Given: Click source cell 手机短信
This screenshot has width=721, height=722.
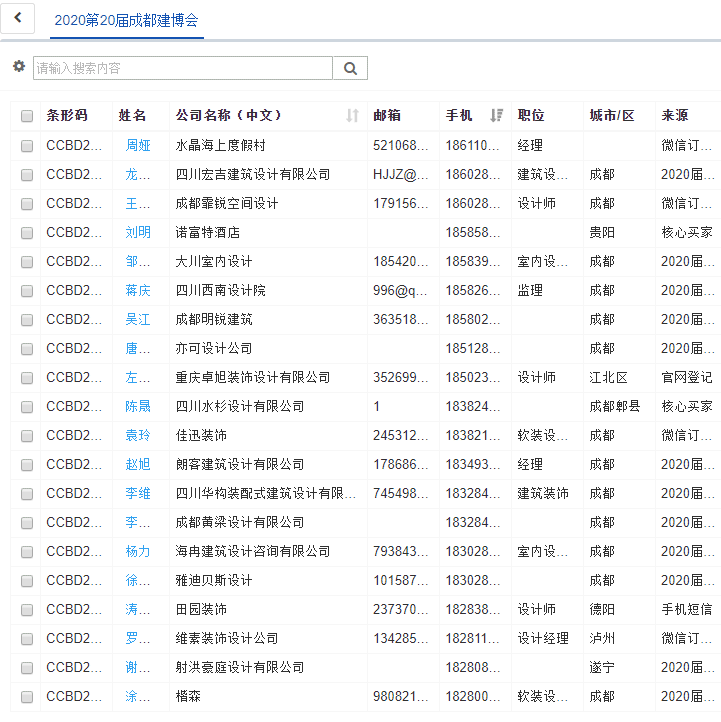Looking at the screenshot, I should 687,610.
